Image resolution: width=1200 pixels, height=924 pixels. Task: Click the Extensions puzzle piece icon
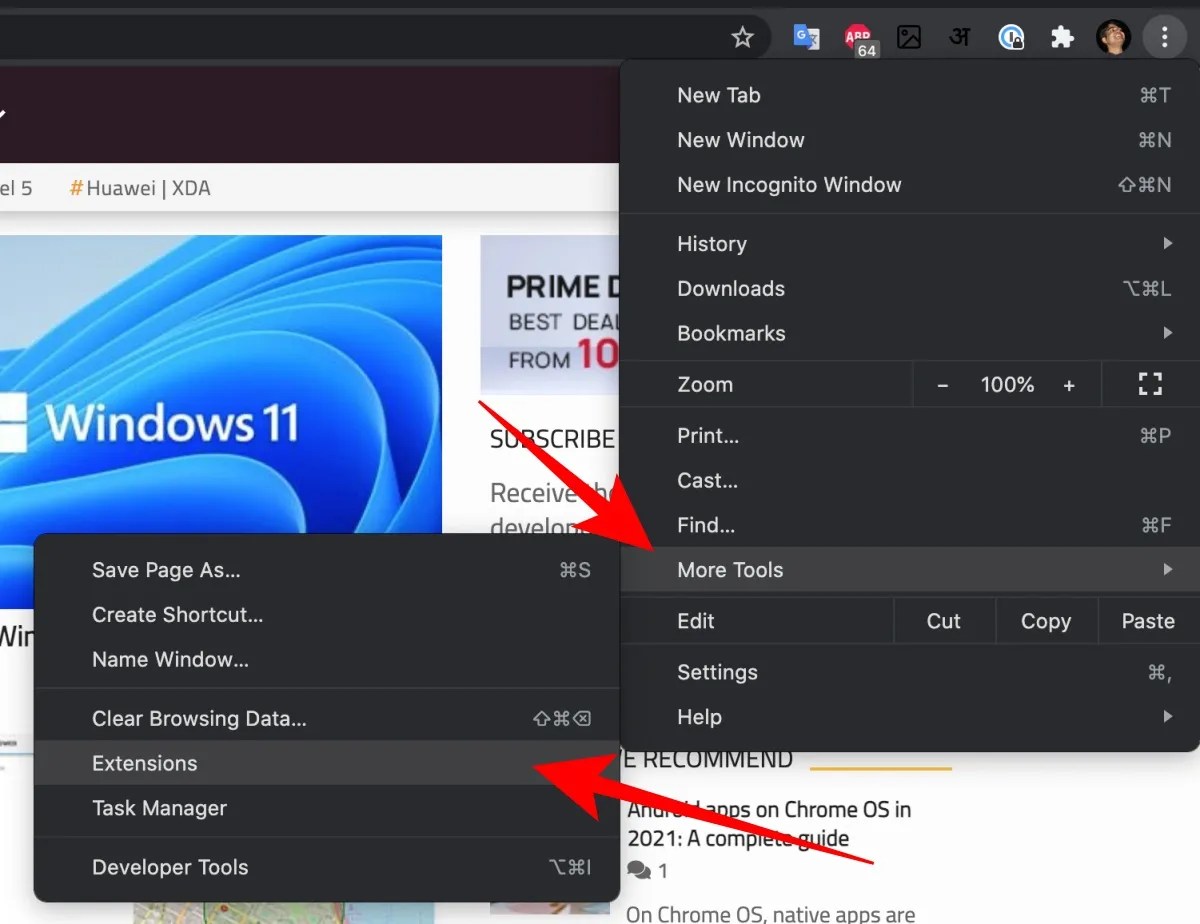1062,37
